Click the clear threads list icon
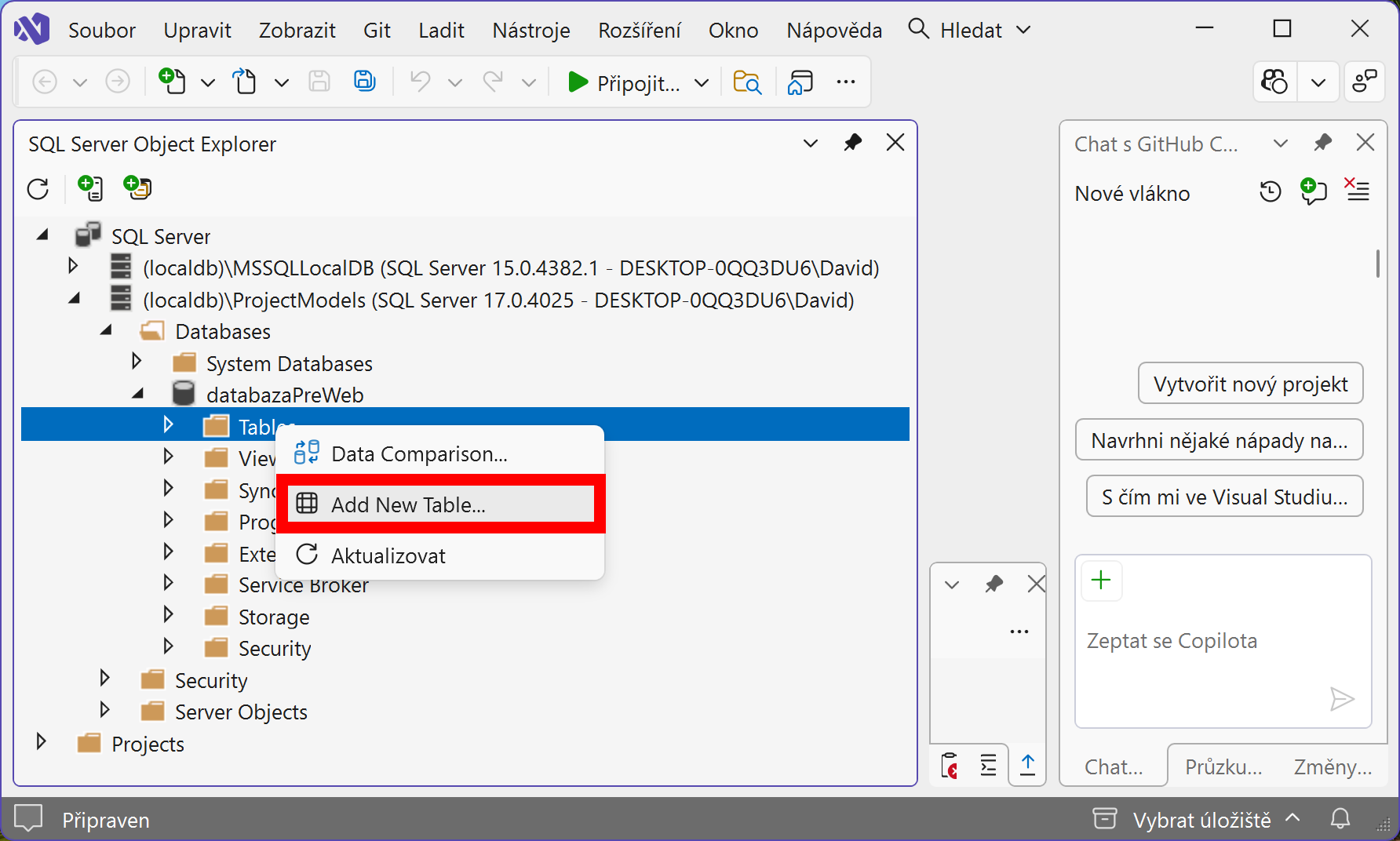The width and height of the screenshot is (1400, 841). pyautogui.click(x=1358, y=189)
